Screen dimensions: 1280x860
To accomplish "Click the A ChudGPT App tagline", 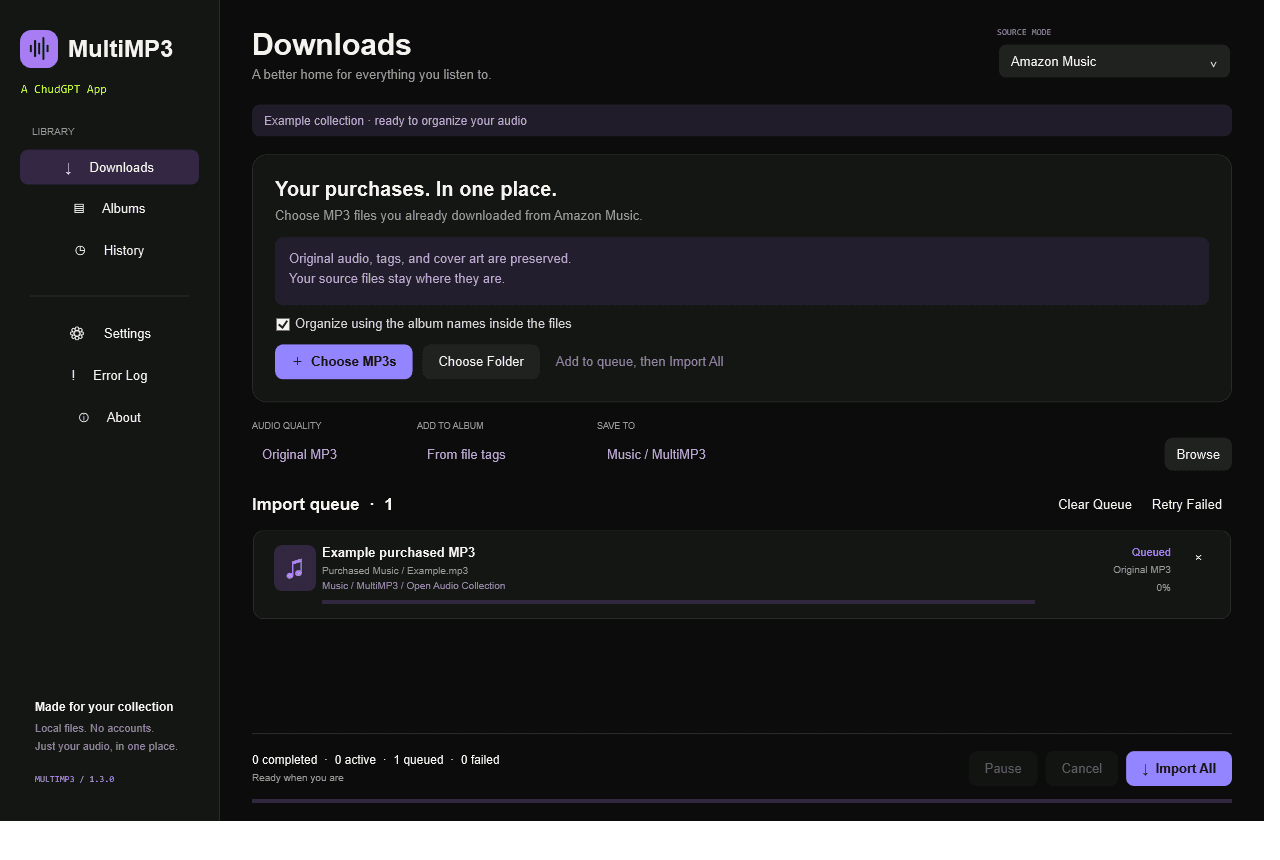I will click(64, 90).
